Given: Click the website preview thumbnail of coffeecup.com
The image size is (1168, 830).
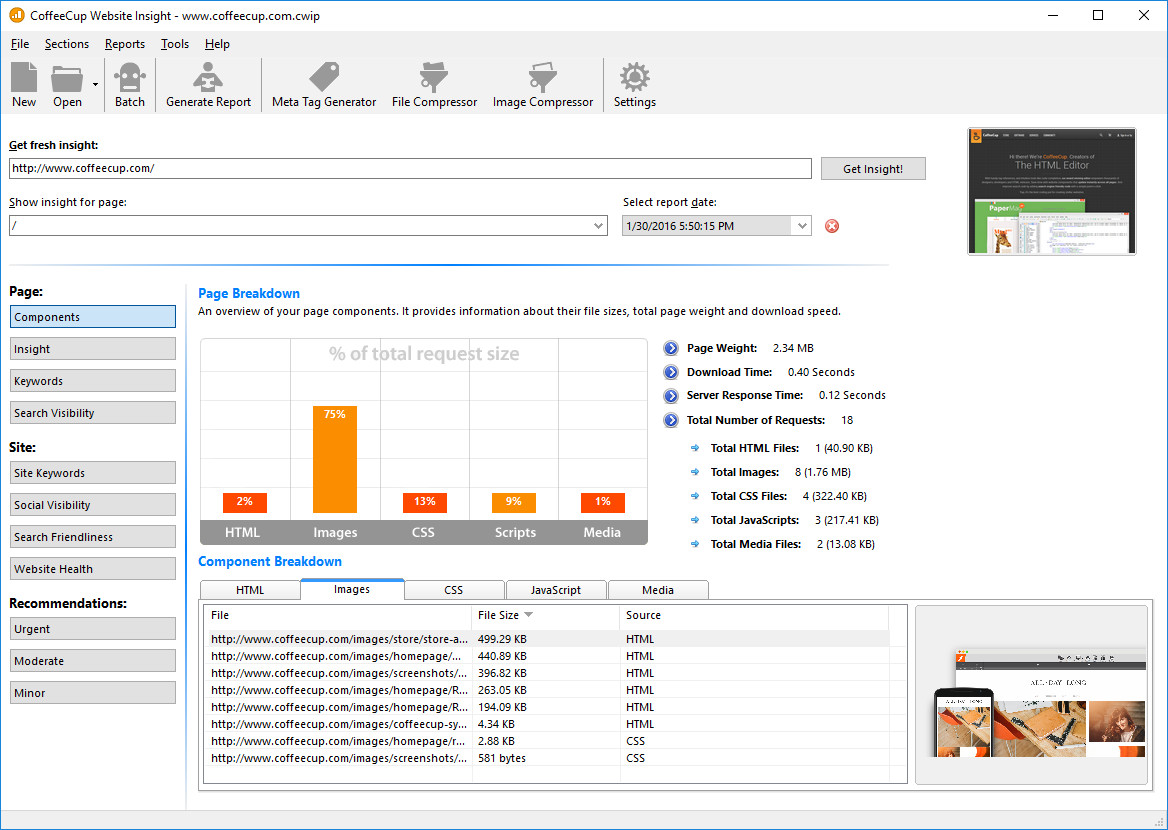Looking at the screenshot, I should pyautogui.click(x=1052, y=191).
